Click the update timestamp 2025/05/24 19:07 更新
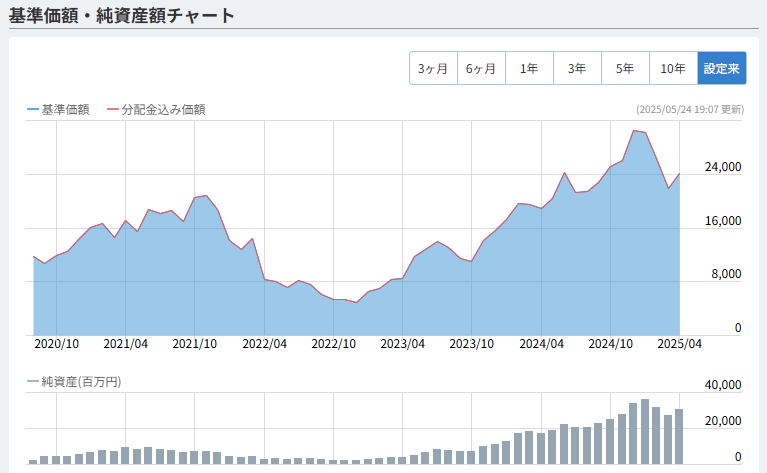767x473 pixels. (x=690, y=110)
